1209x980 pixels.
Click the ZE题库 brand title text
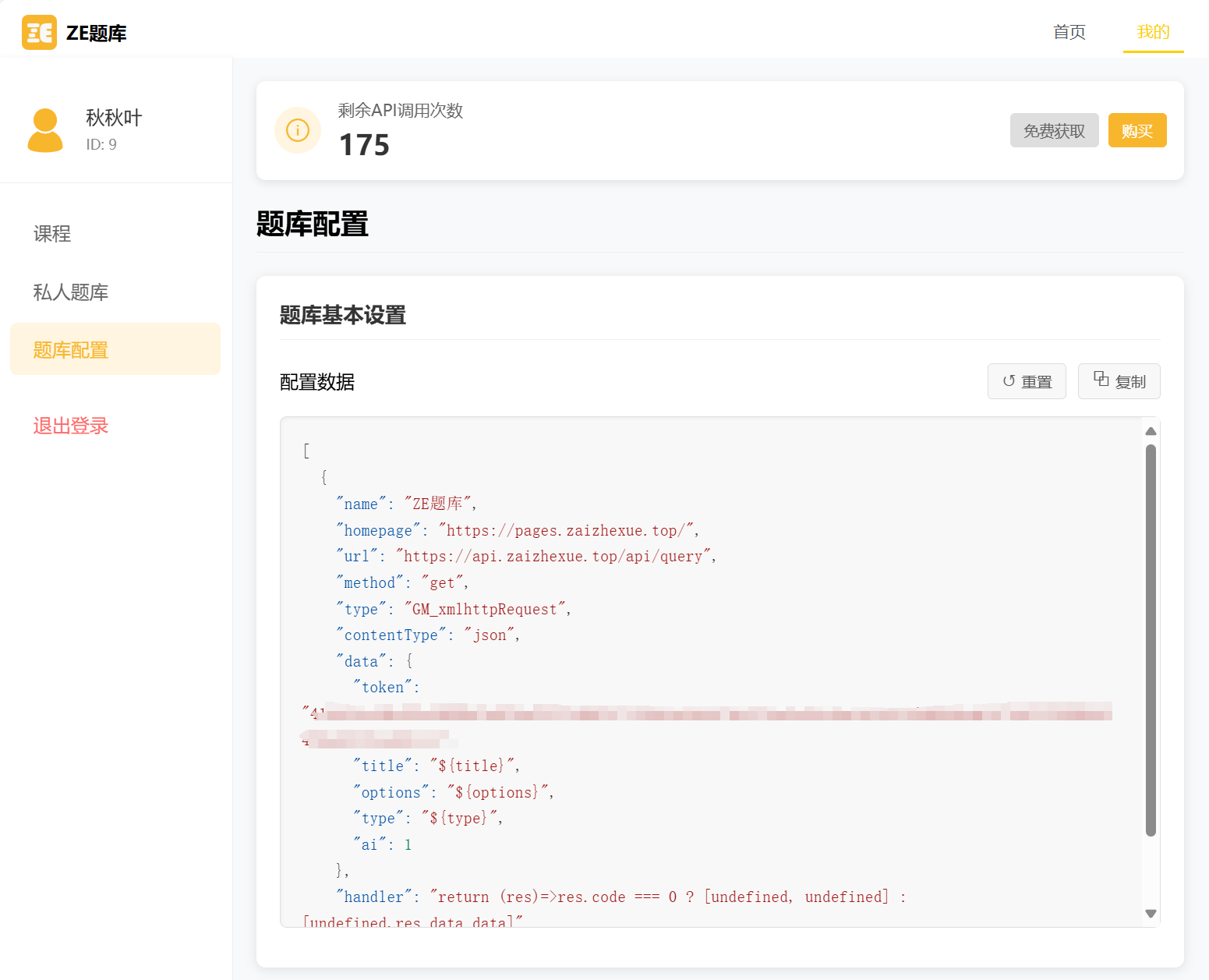point(97,34)
